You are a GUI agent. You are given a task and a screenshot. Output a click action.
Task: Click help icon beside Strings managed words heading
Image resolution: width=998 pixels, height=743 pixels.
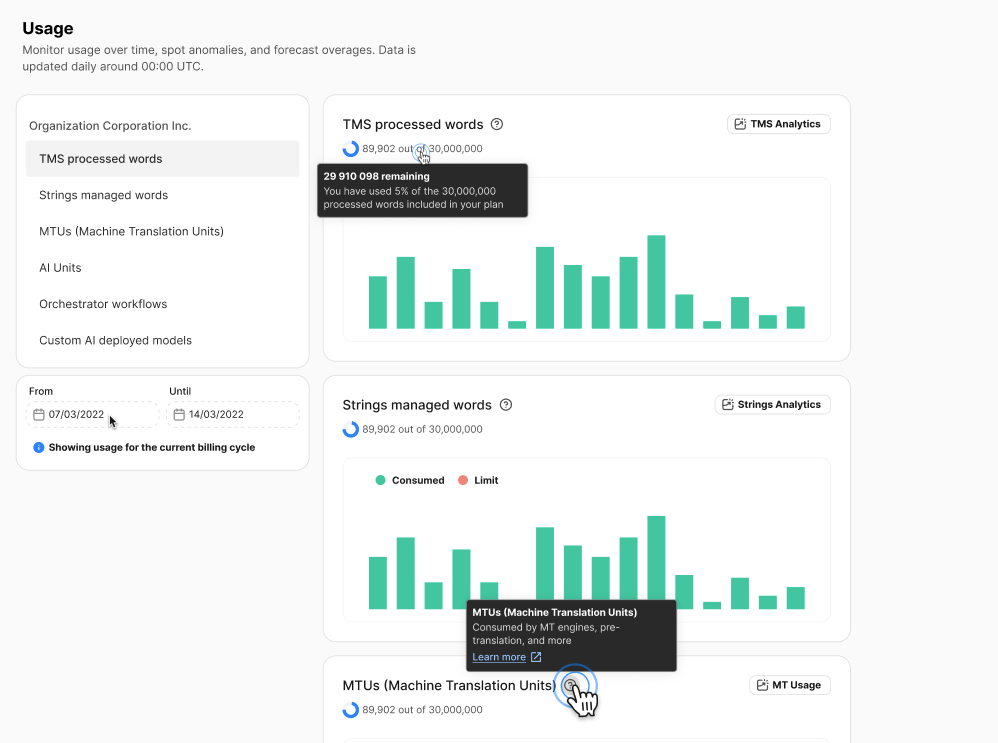point(506,405)
